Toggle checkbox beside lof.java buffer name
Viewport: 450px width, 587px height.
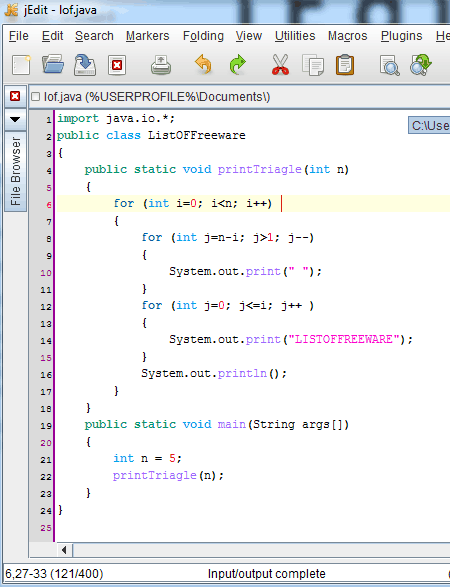click(36, 97)
